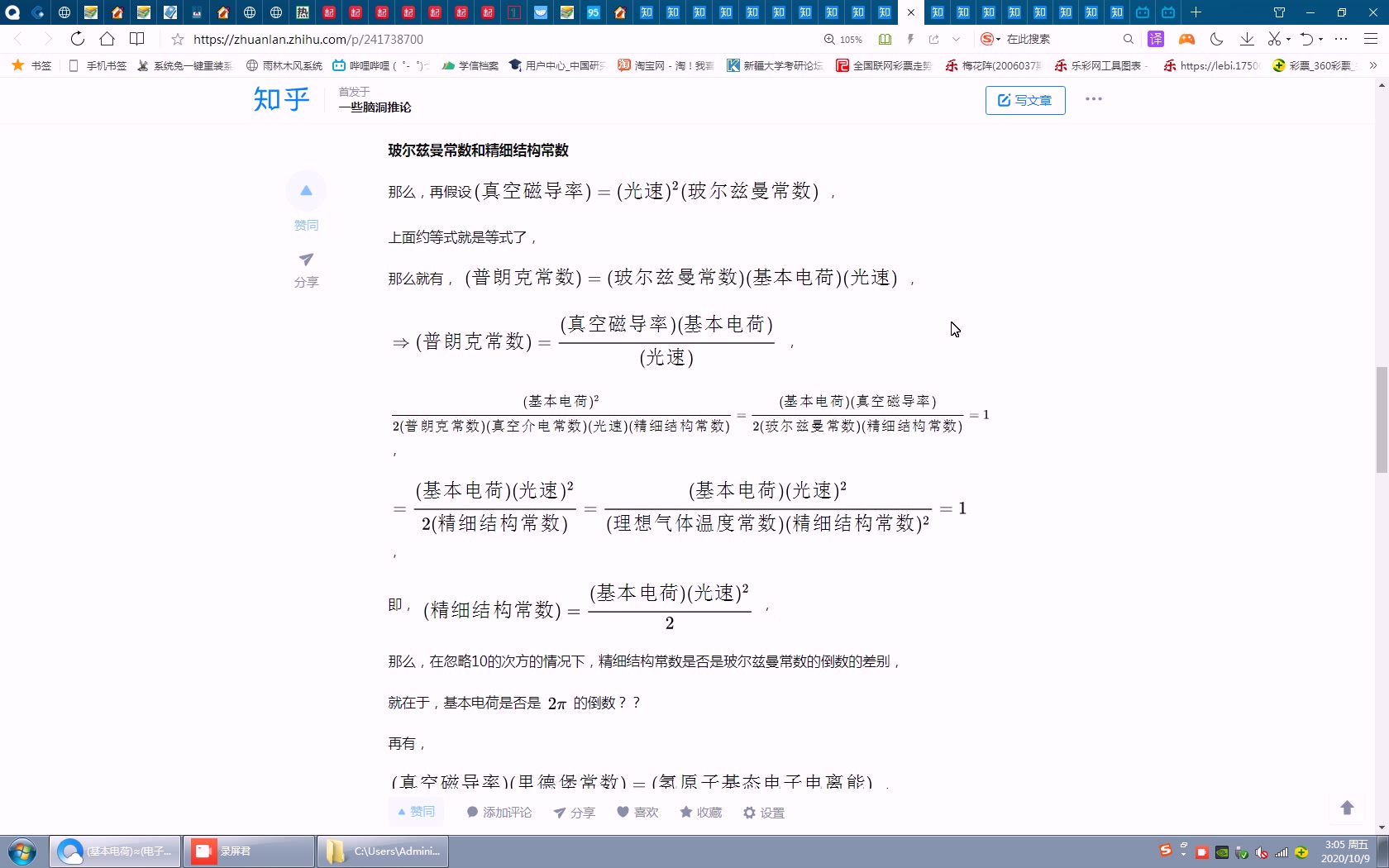Open the 全国联网彩票走势 bookmark
1389x868 pixels.
pyautogui.click(x=884, y=65)
